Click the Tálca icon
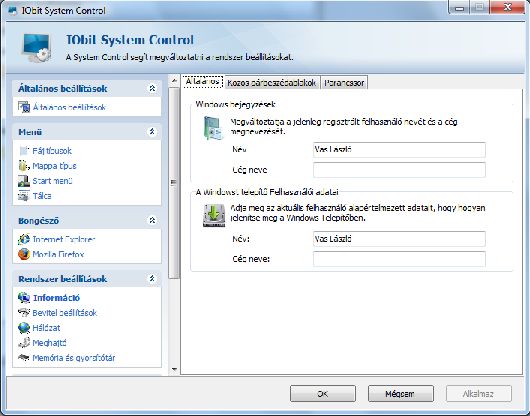This screenshot has height=416, width=530. pos(24,196)
